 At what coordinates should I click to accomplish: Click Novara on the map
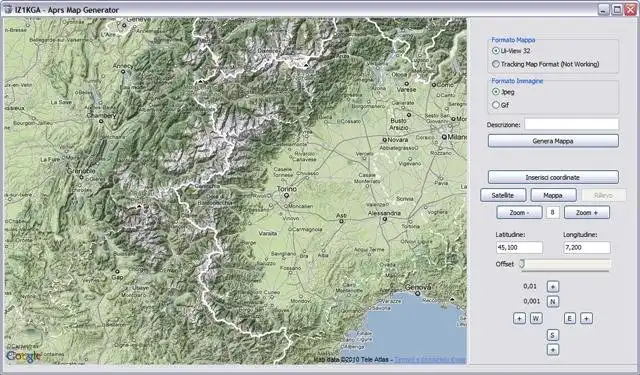(398, 140)
